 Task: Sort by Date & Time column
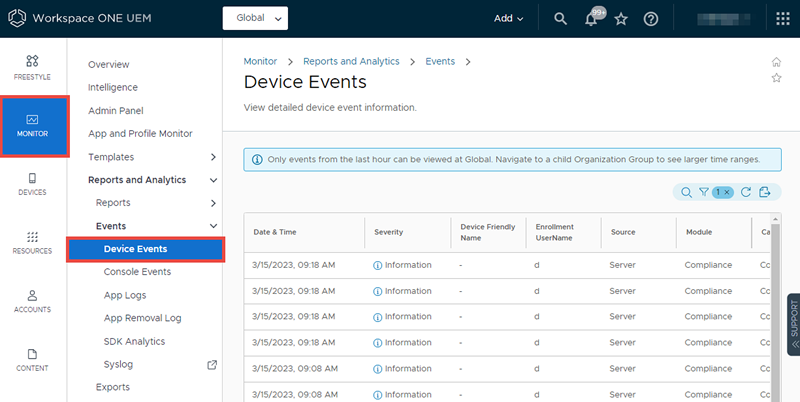click(x=275, y=232)
